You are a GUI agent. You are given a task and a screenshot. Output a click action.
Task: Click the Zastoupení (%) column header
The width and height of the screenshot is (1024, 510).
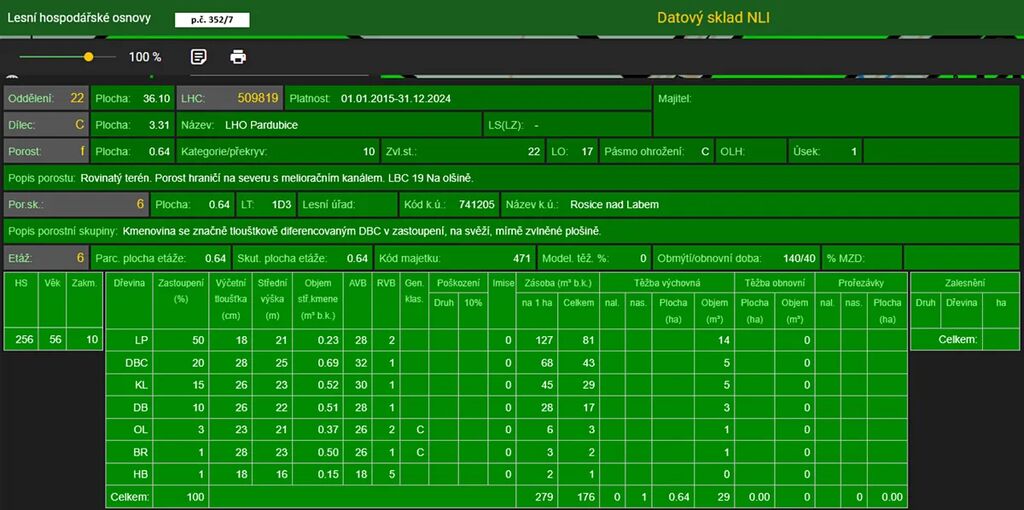click(x=181, y=290)
